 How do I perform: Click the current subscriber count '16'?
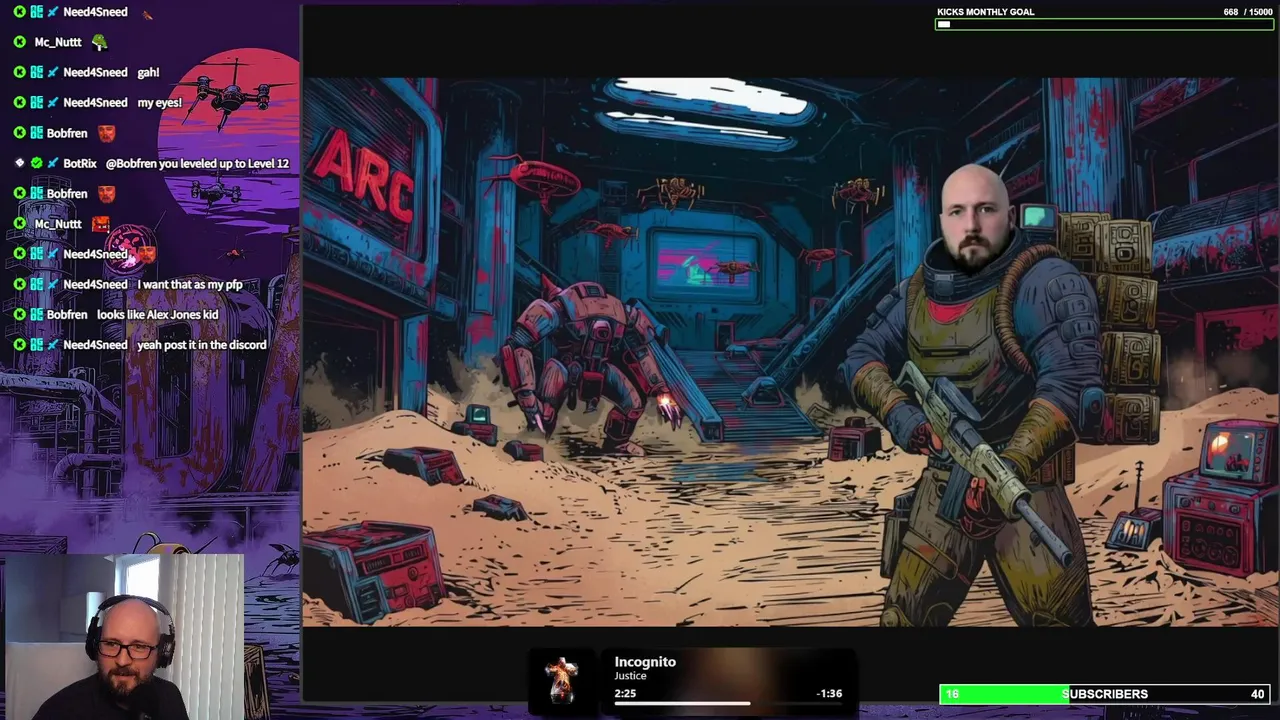click(952, 694)
